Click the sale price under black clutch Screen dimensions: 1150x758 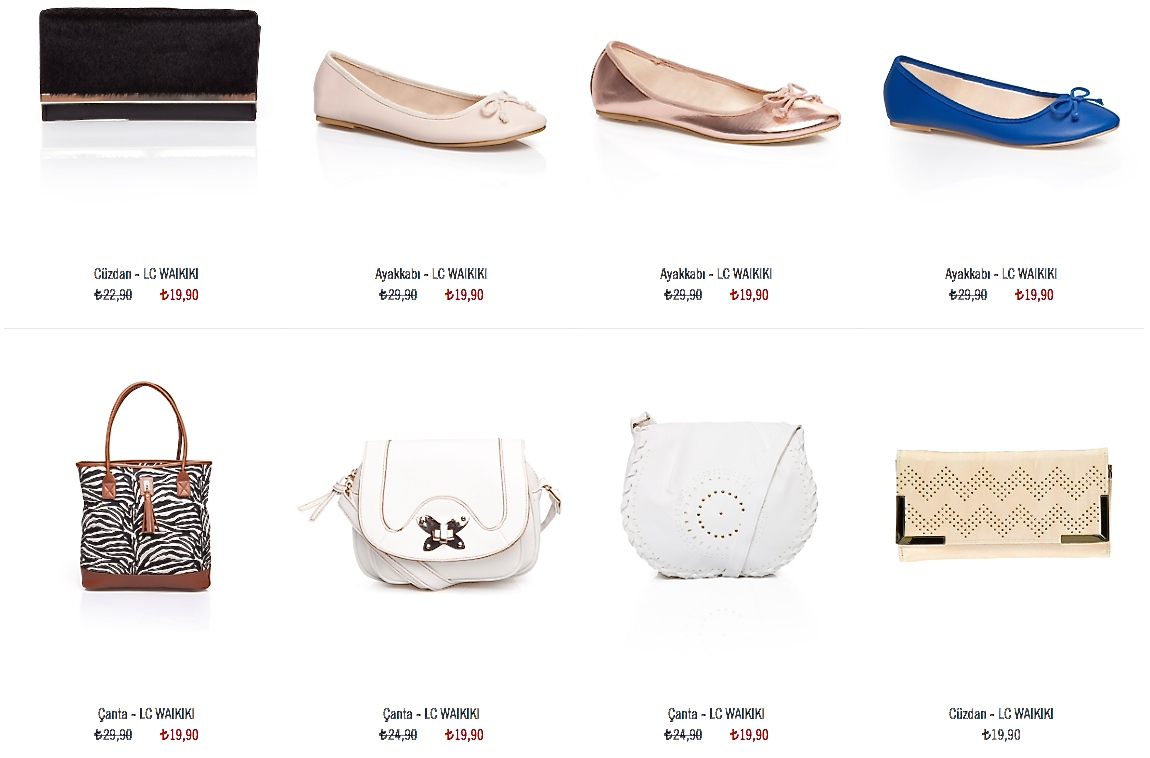click(179, 295)
